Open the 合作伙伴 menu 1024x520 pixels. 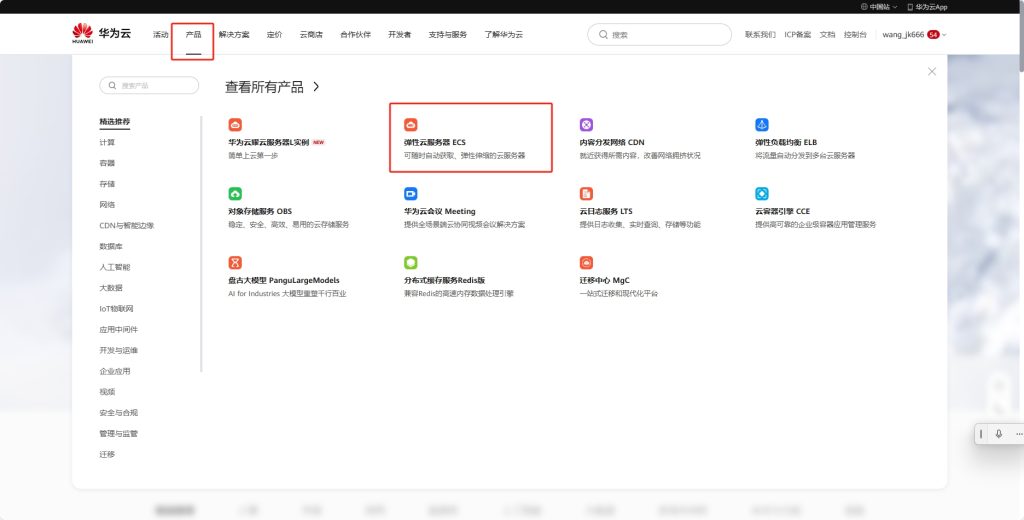coord(355,35)
